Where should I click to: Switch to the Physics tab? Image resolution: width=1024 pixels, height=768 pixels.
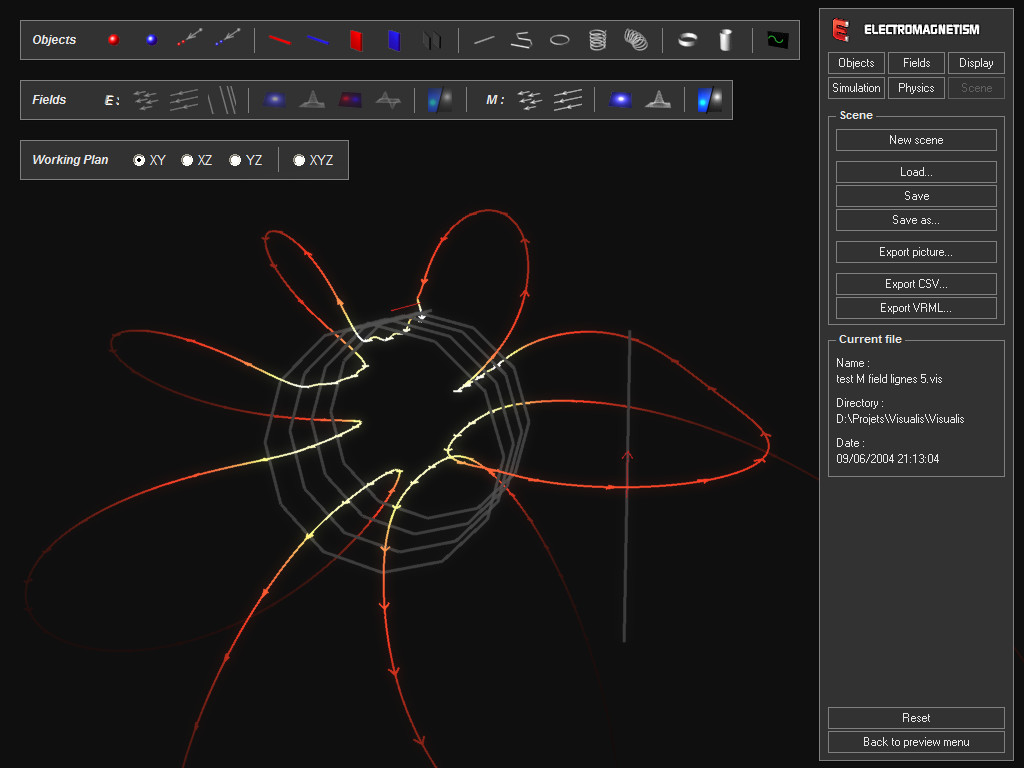(x=915, y=87)
